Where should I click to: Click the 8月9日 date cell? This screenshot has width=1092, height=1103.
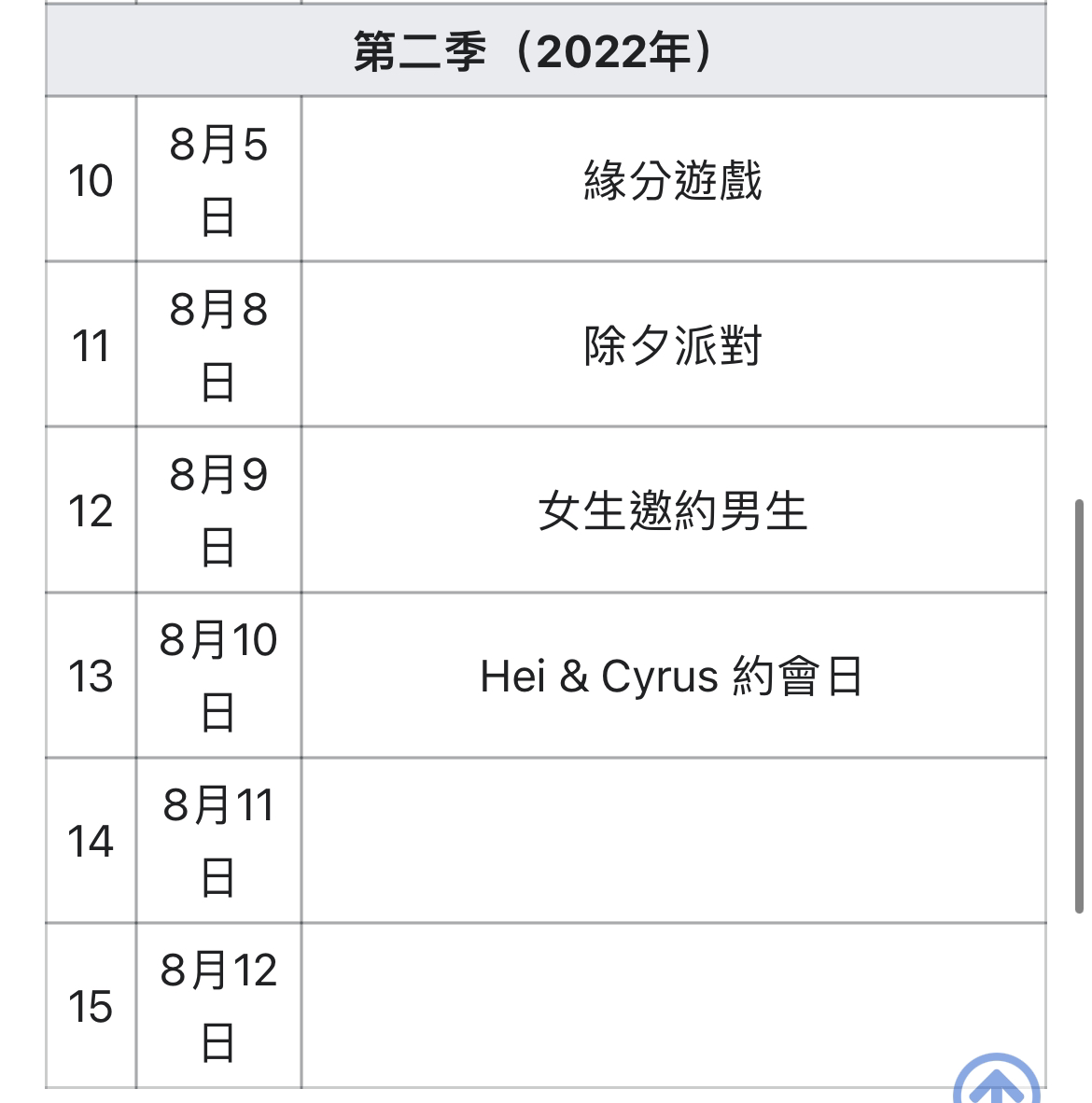[x=218, y=510]
